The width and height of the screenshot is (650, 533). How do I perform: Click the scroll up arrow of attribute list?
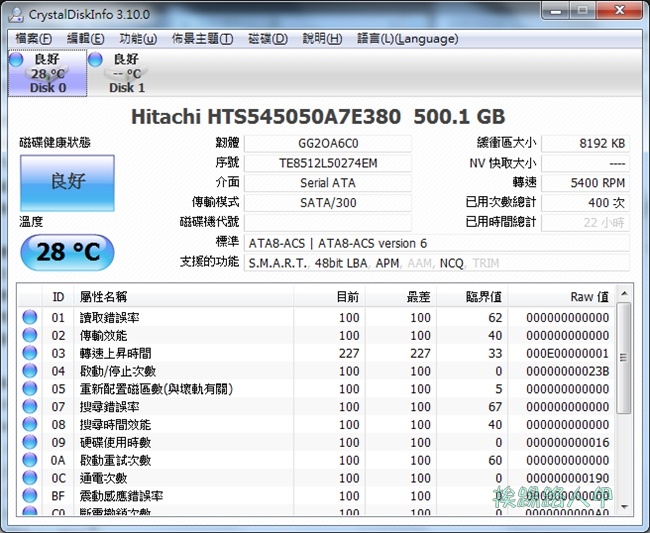coord(624,294)
